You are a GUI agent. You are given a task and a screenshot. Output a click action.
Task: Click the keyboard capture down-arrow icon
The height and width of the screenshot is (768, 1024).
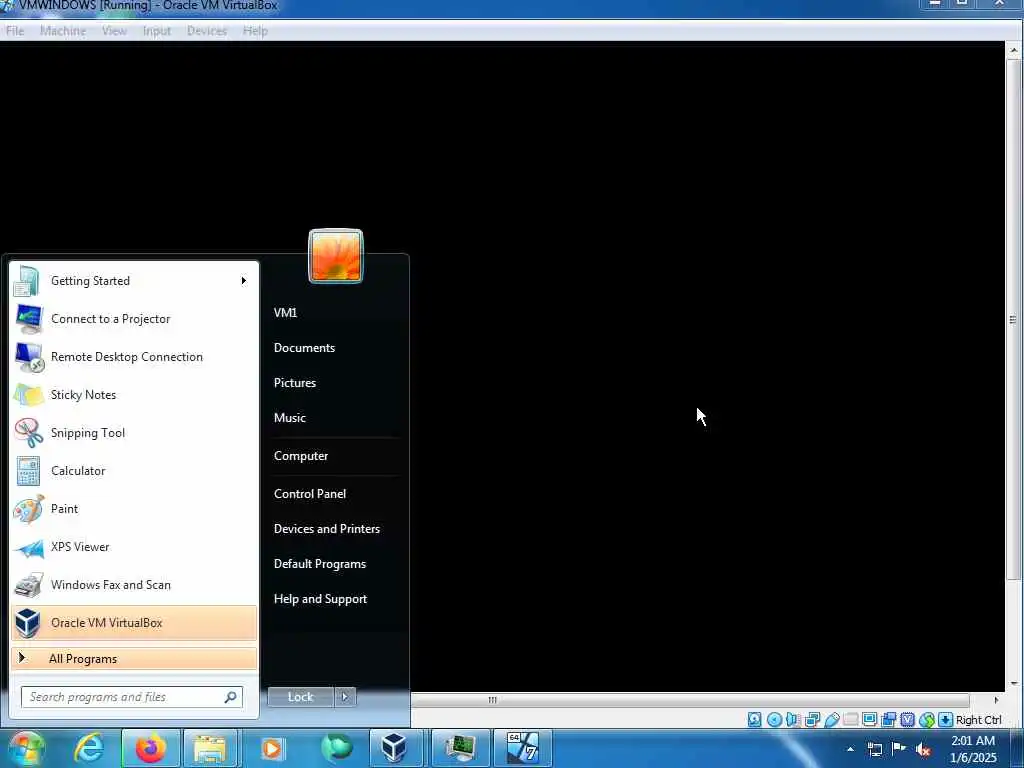pos(945,720)
